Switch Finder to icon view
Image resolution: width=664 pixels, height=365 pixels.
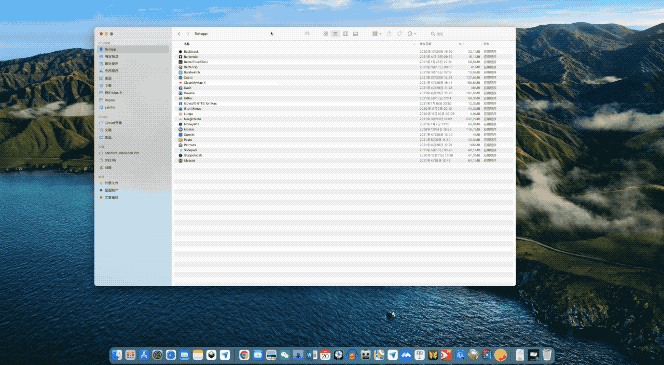[326, 33]
